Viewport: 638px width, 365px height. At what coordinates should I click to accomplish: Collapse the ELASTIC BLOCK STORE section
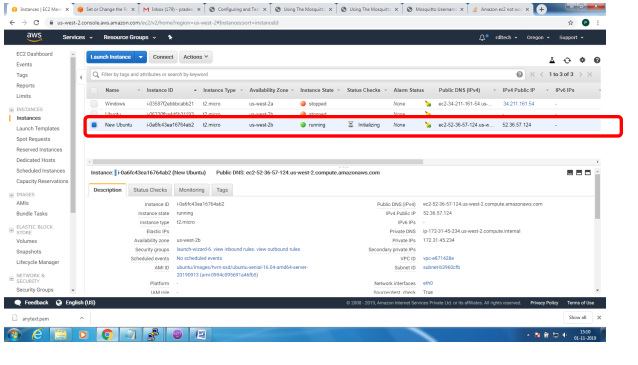pyautogui.click(x=11, y=230)
